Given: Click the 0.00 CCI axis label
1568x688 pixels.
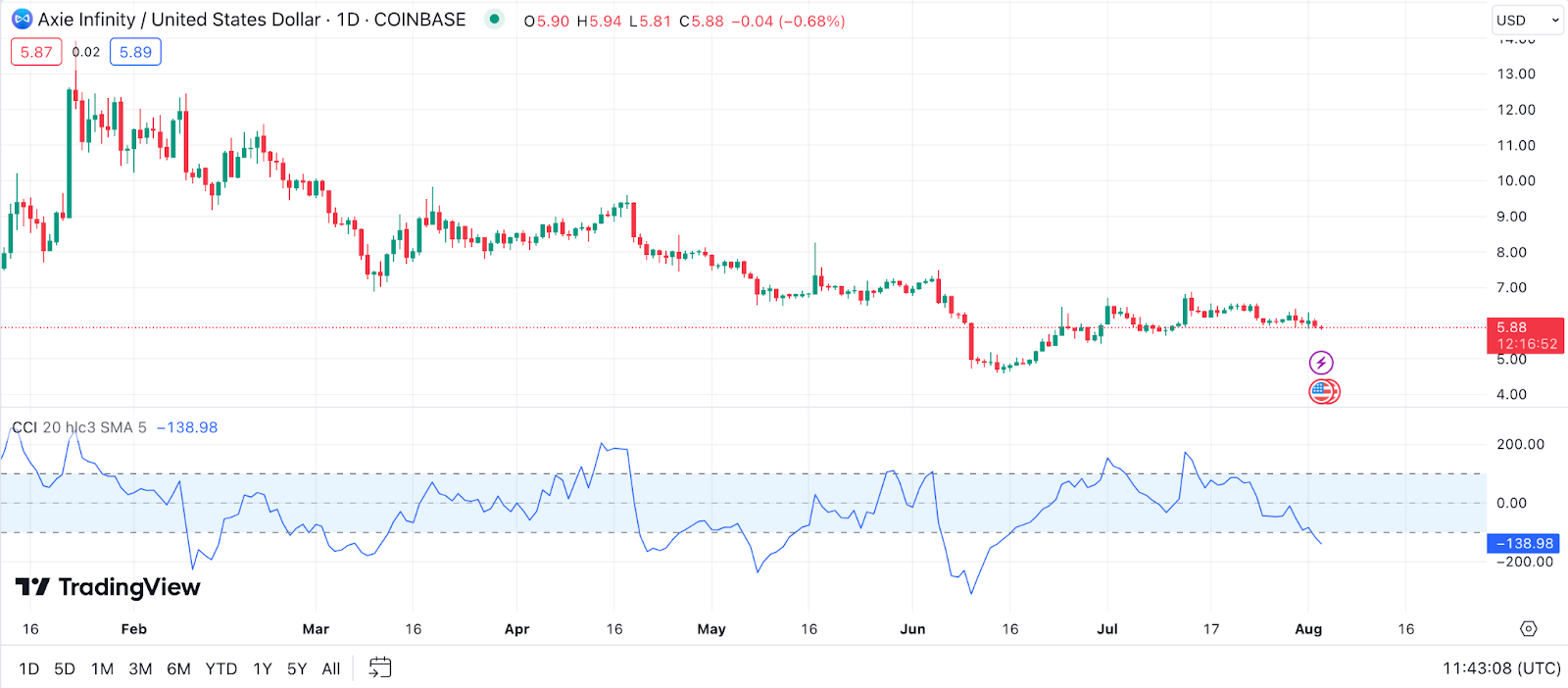Looking at the screenshot, I should coord(1511,503).
